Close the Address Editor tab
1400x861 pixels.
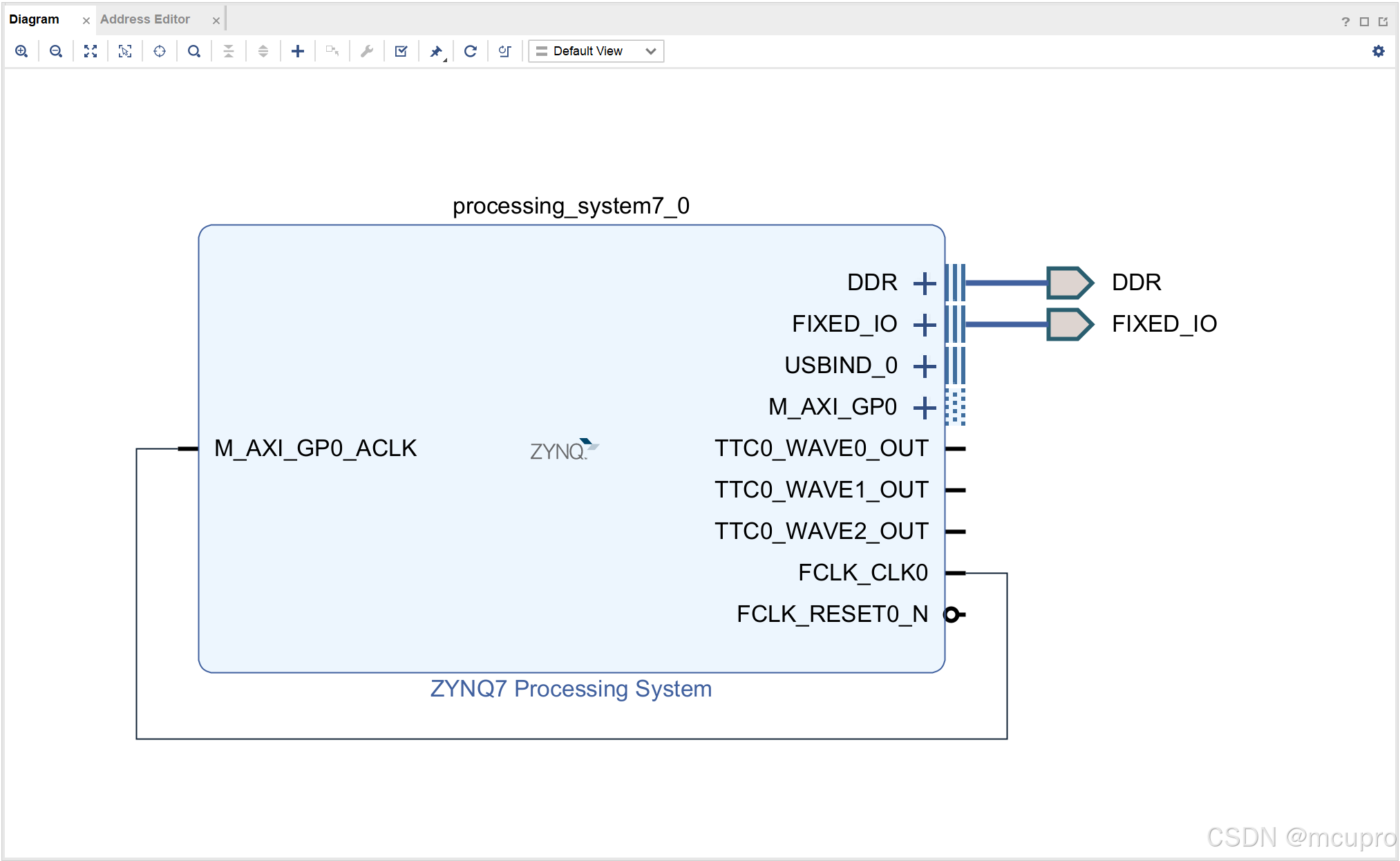pos(216,21)
